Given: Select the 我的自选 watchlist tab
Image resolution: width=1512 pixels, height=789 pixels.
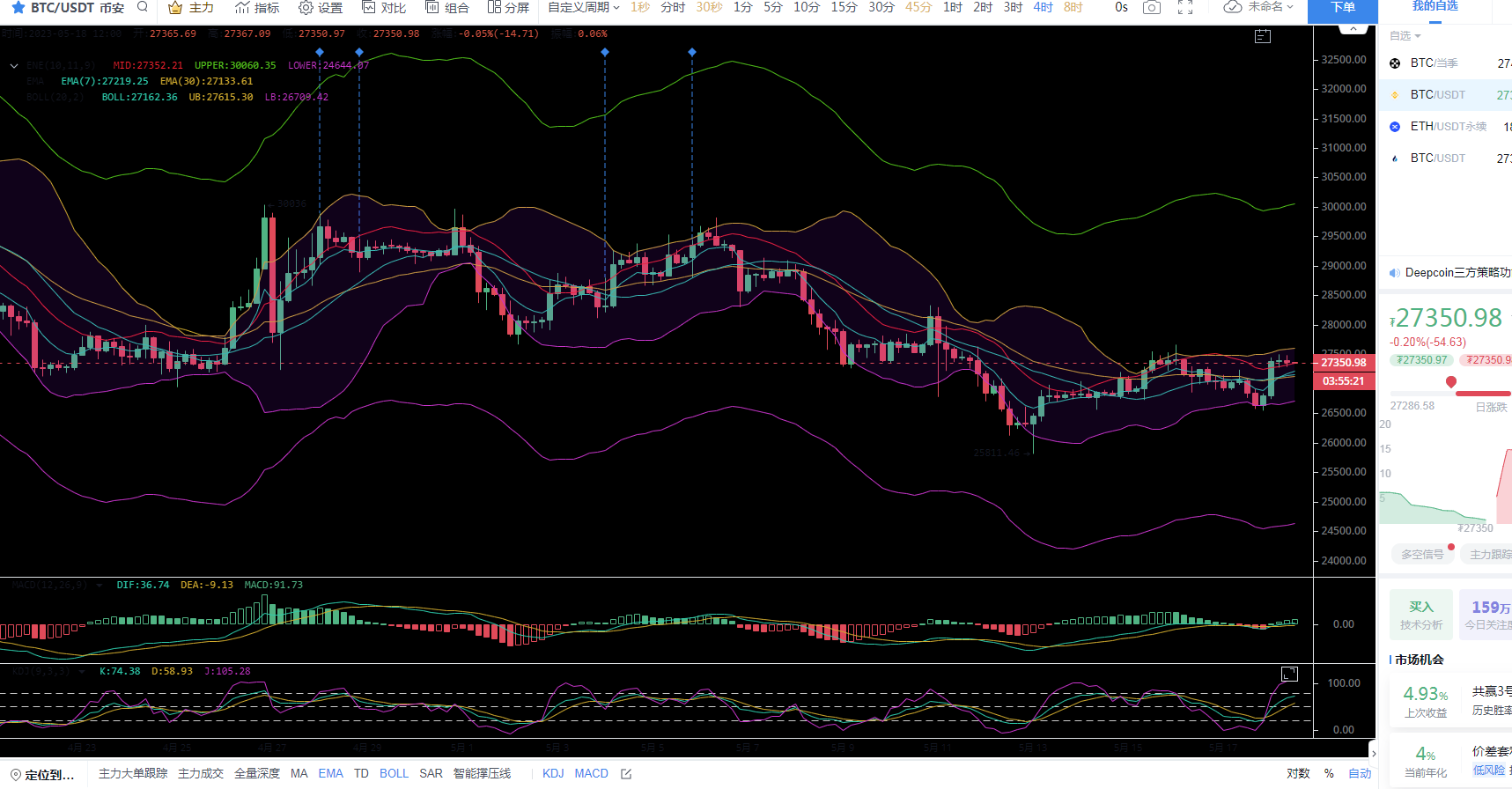Looking at the screenshot, I should coord(1435,7).
